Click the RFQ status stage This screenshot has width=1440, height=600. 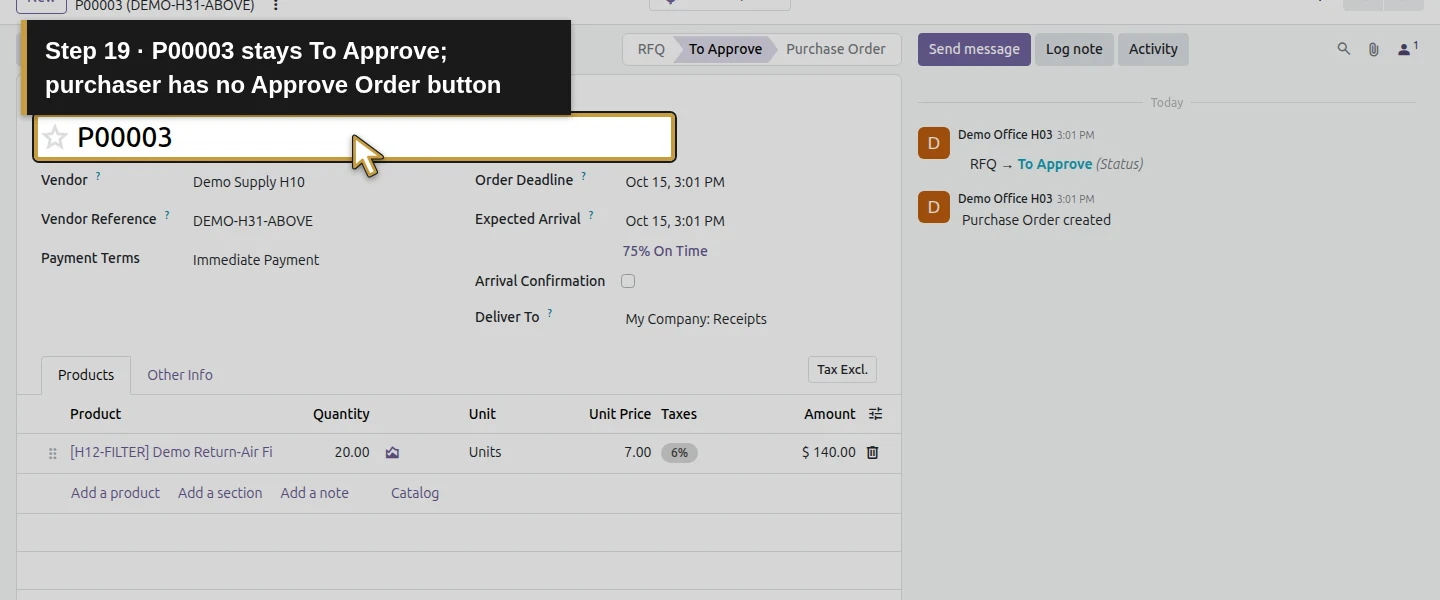651,49
